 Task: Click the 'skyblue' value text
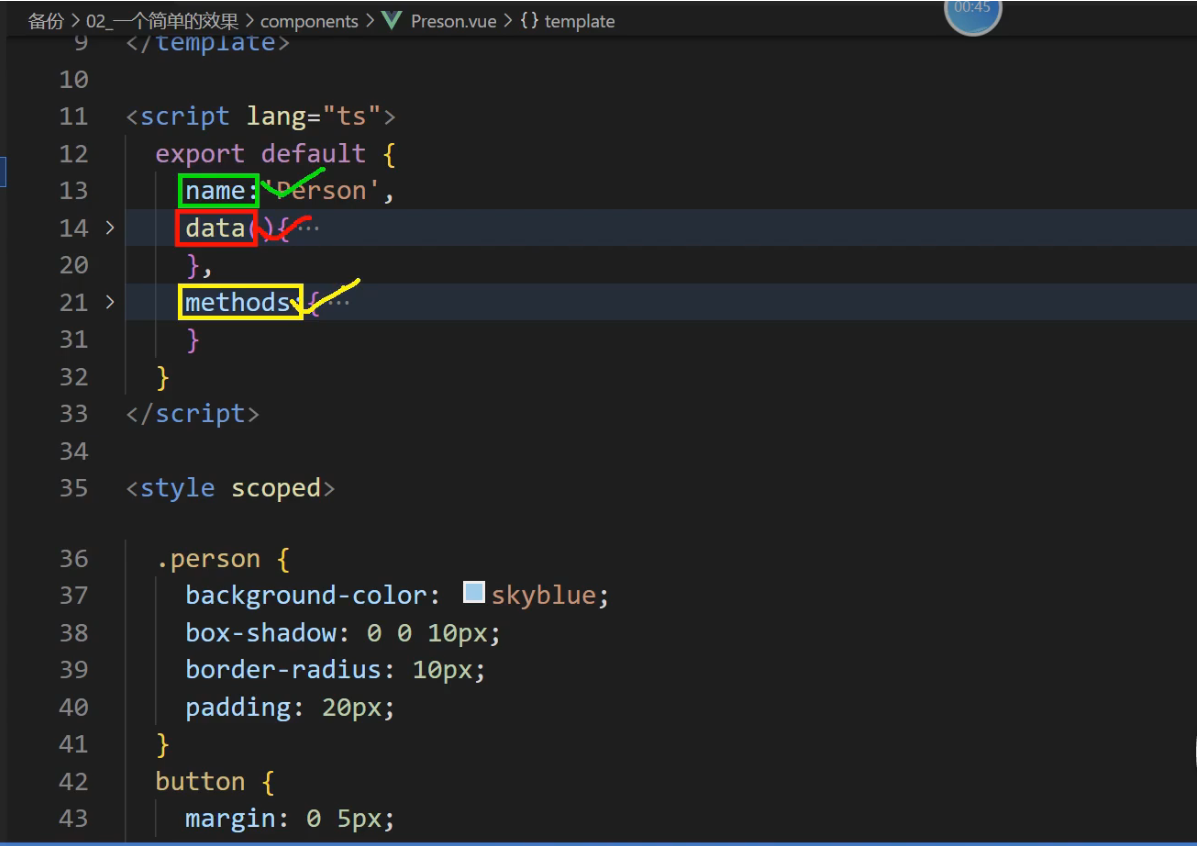[543, 596]
